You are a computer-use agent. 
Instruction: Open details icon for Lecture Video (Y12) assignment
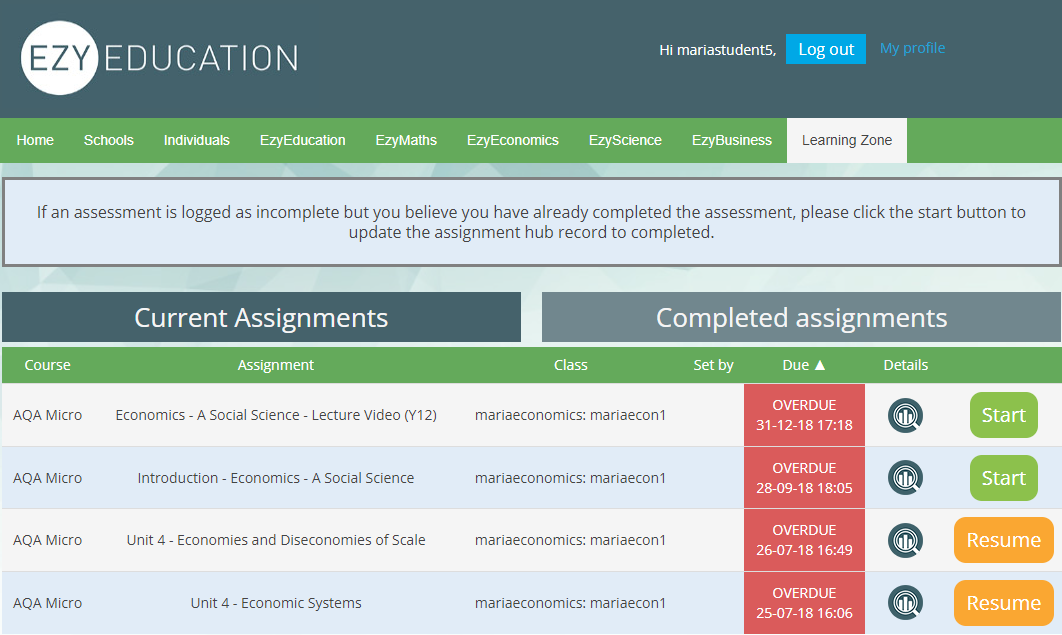click(905, 415)
